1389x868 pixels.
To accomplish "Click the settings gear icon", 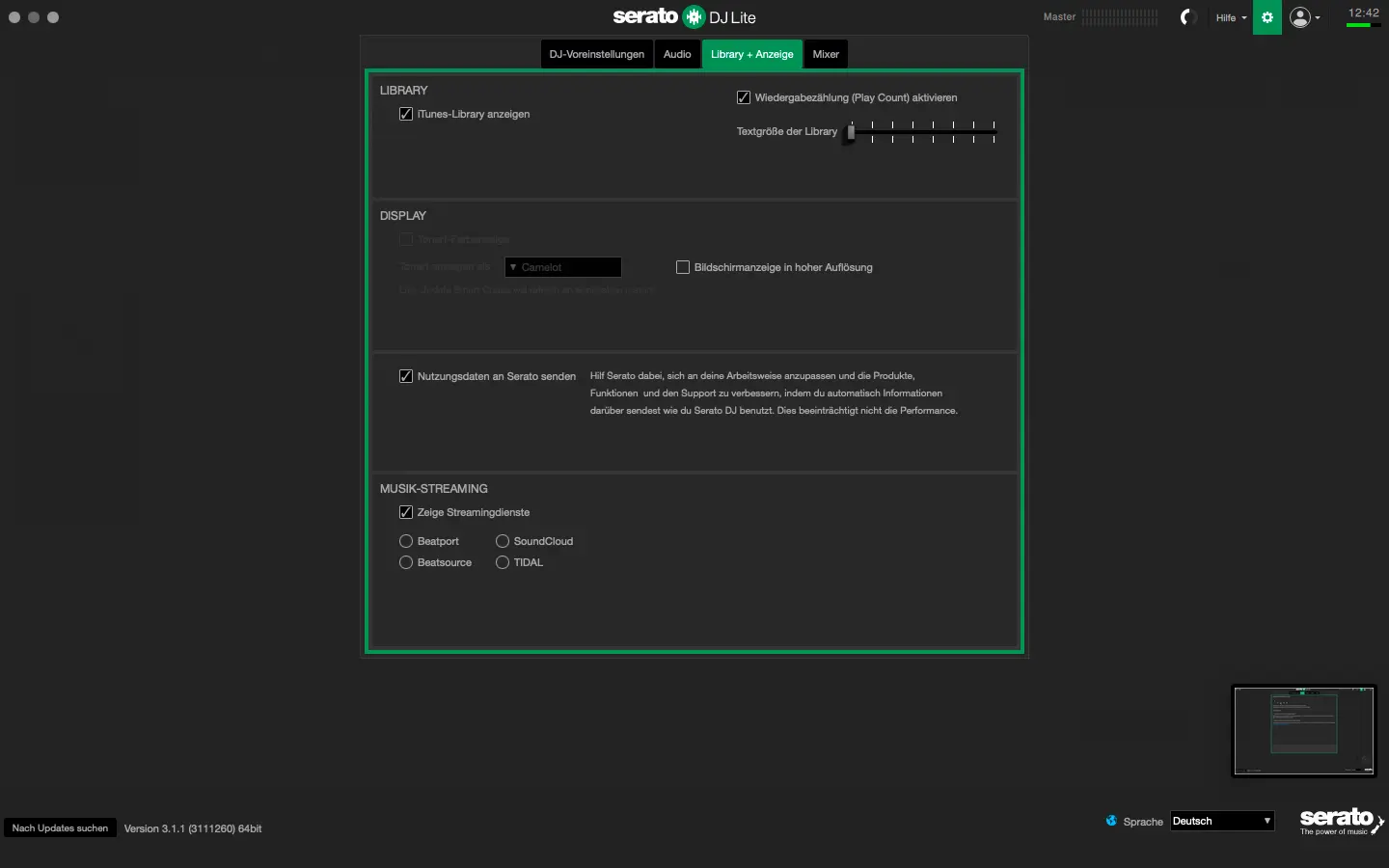I will [1266, 17].
